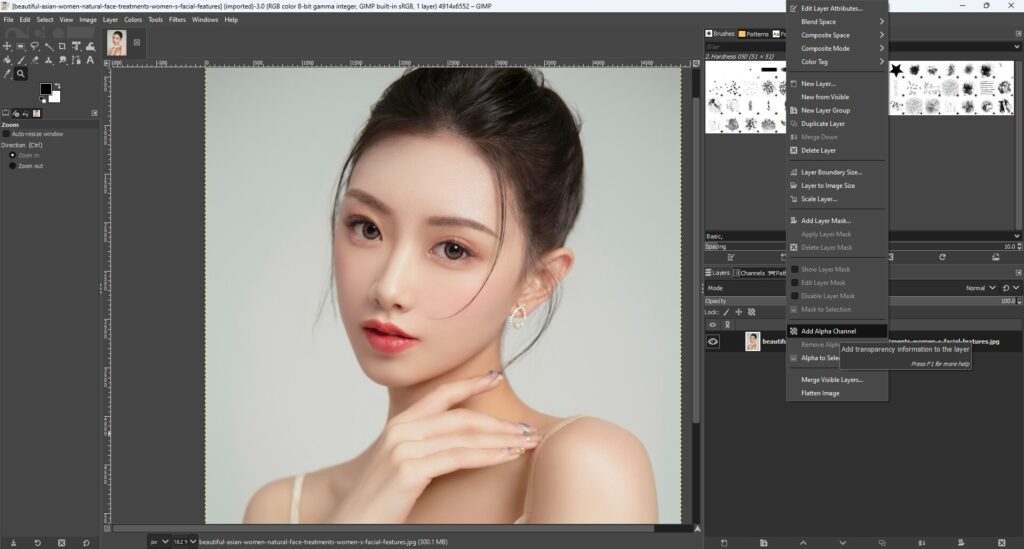
Task: Select the Smudge tool
Action: (63, 59)
